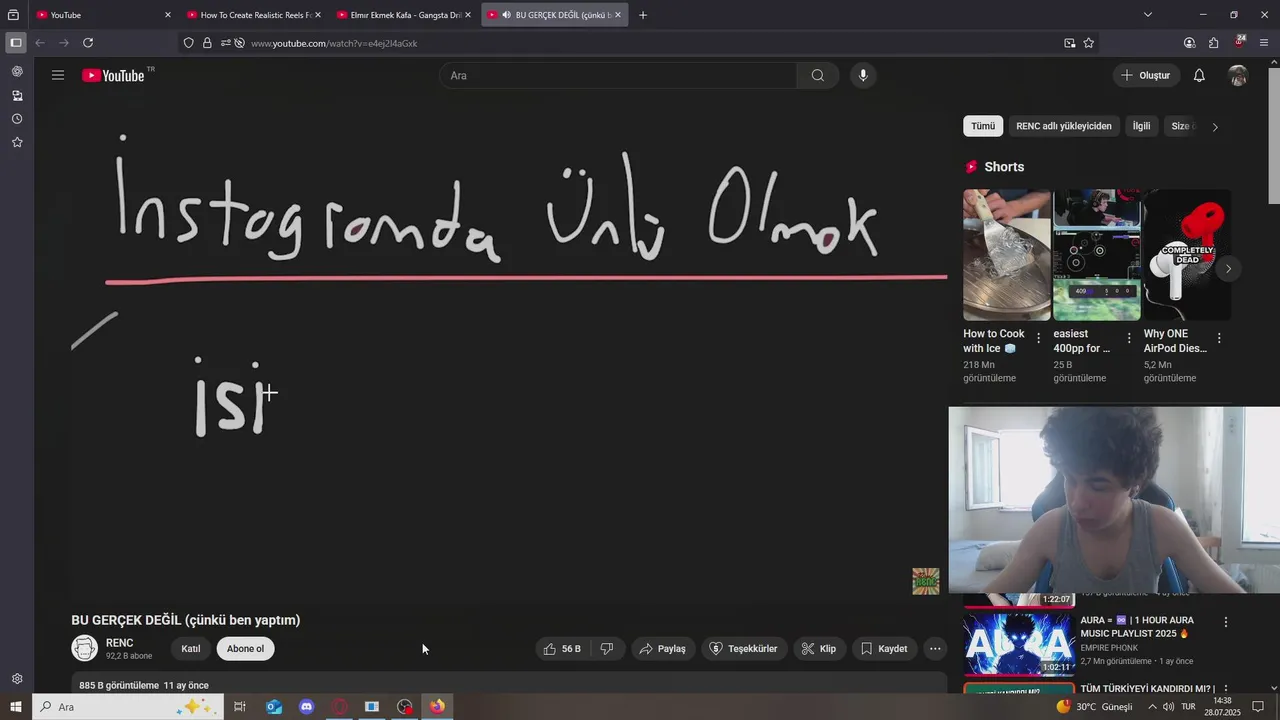Open sidebar settings gear at bottom

[x=17, y=679]
